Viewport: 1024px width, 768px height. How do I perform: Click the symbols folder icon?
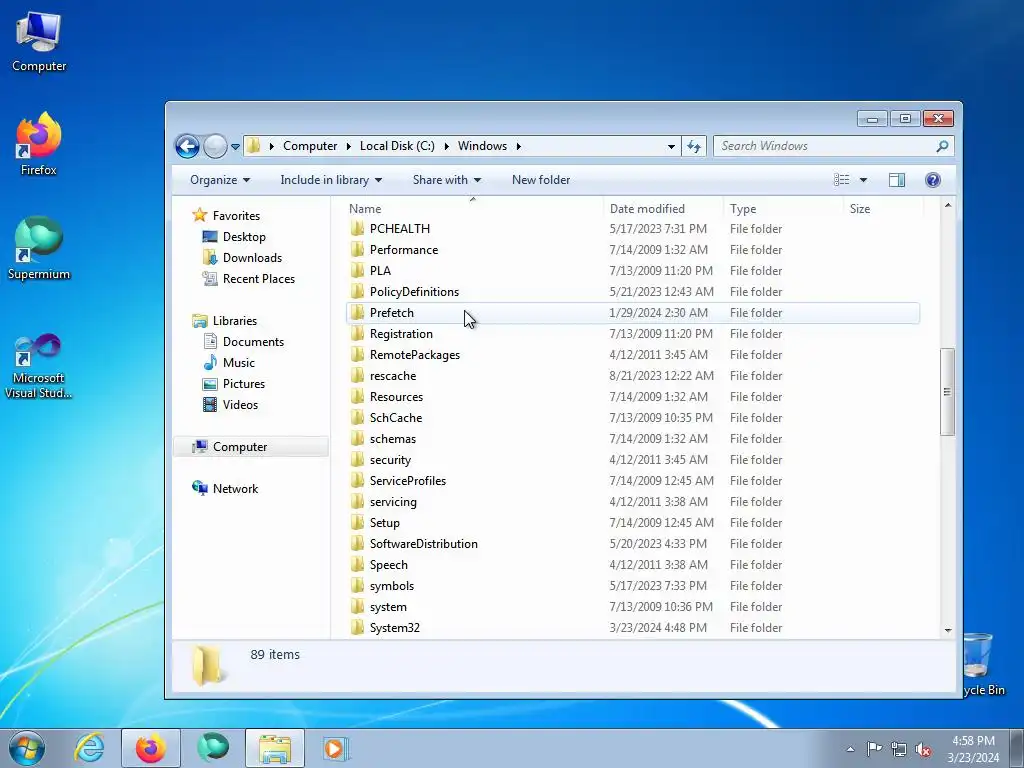pos(357,586)
